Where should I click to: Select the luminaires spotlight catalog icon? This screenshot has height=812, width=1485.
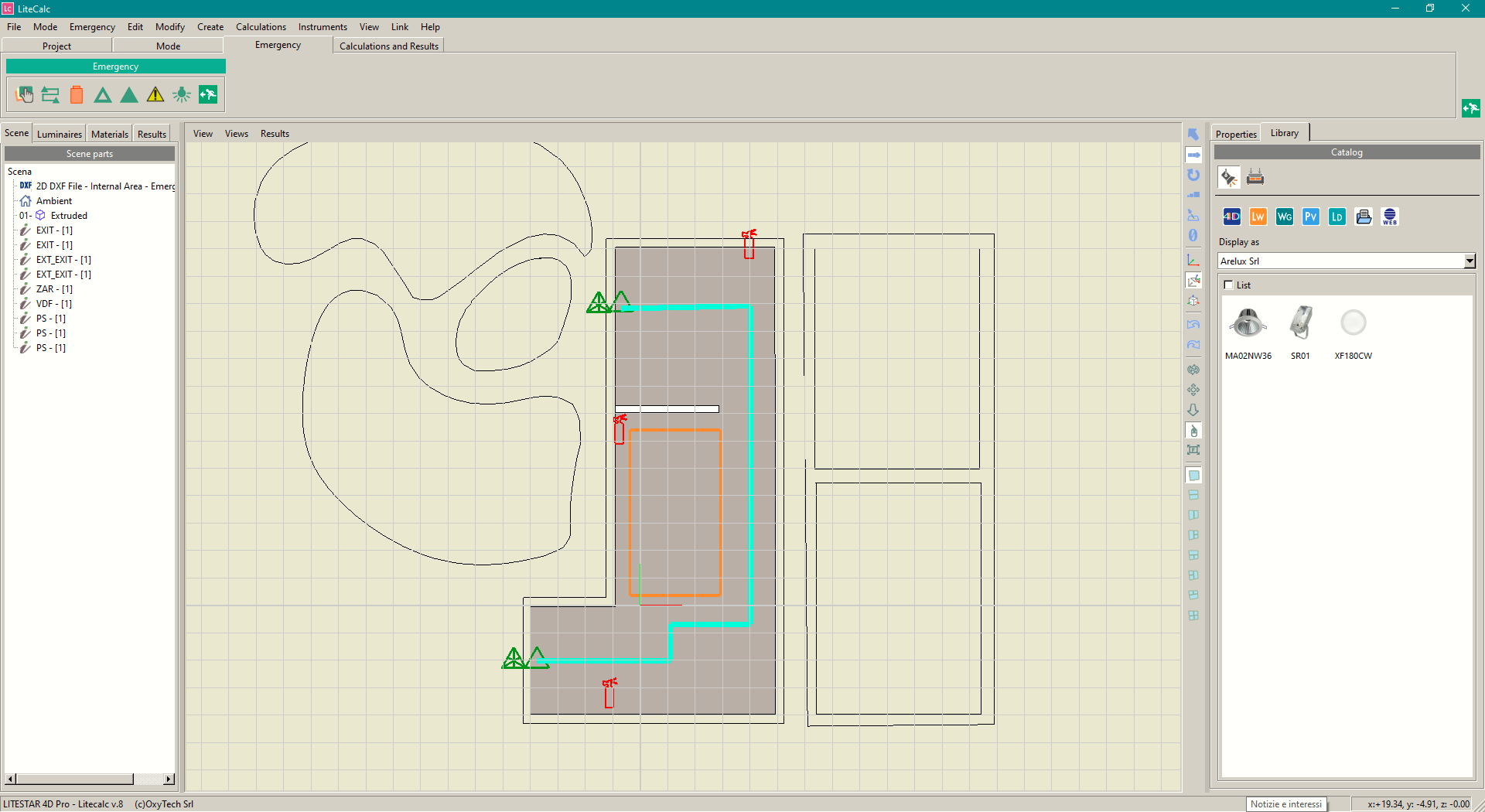point(1229,178)
